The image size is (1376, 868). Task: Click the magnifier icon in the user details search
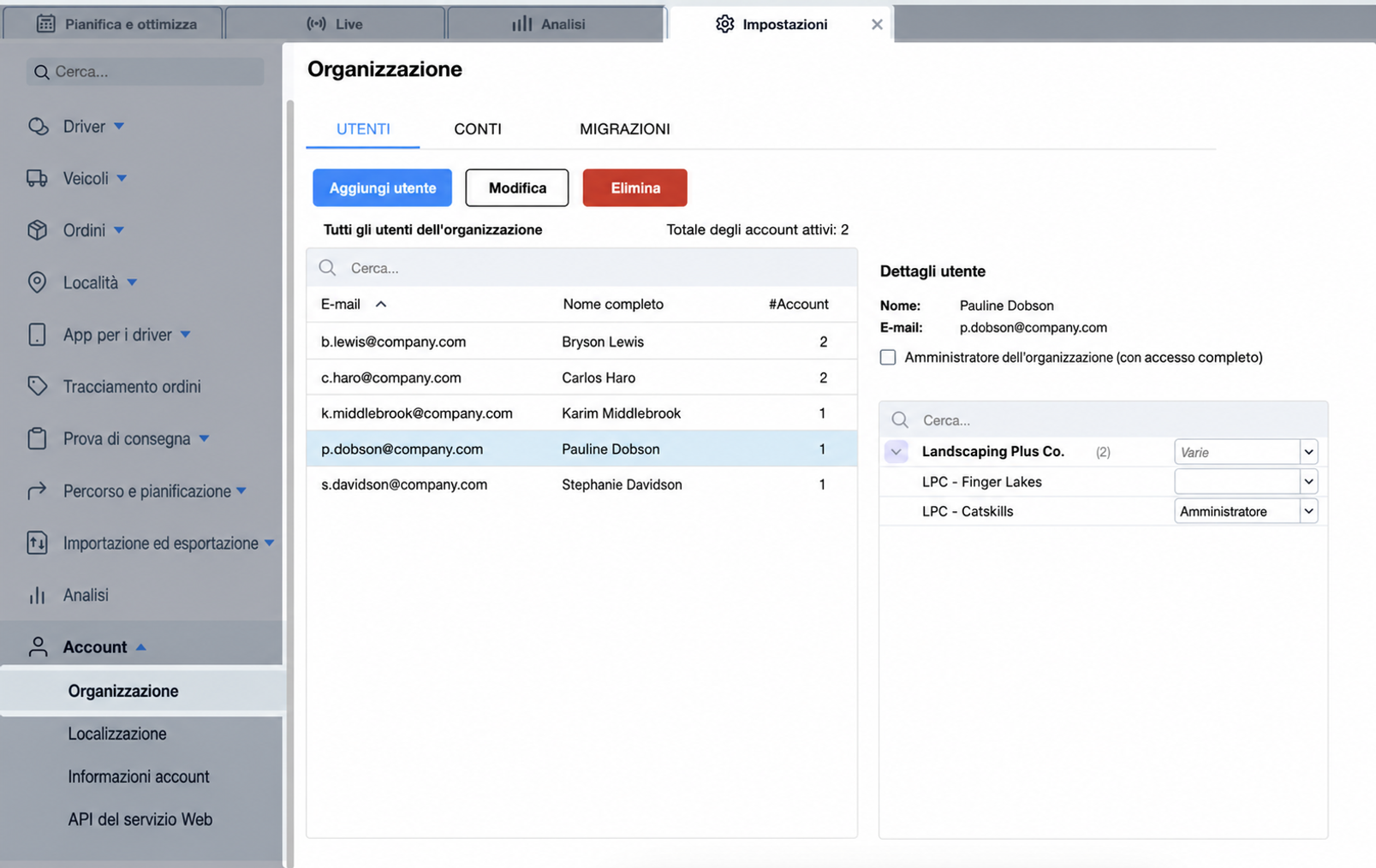900,419
